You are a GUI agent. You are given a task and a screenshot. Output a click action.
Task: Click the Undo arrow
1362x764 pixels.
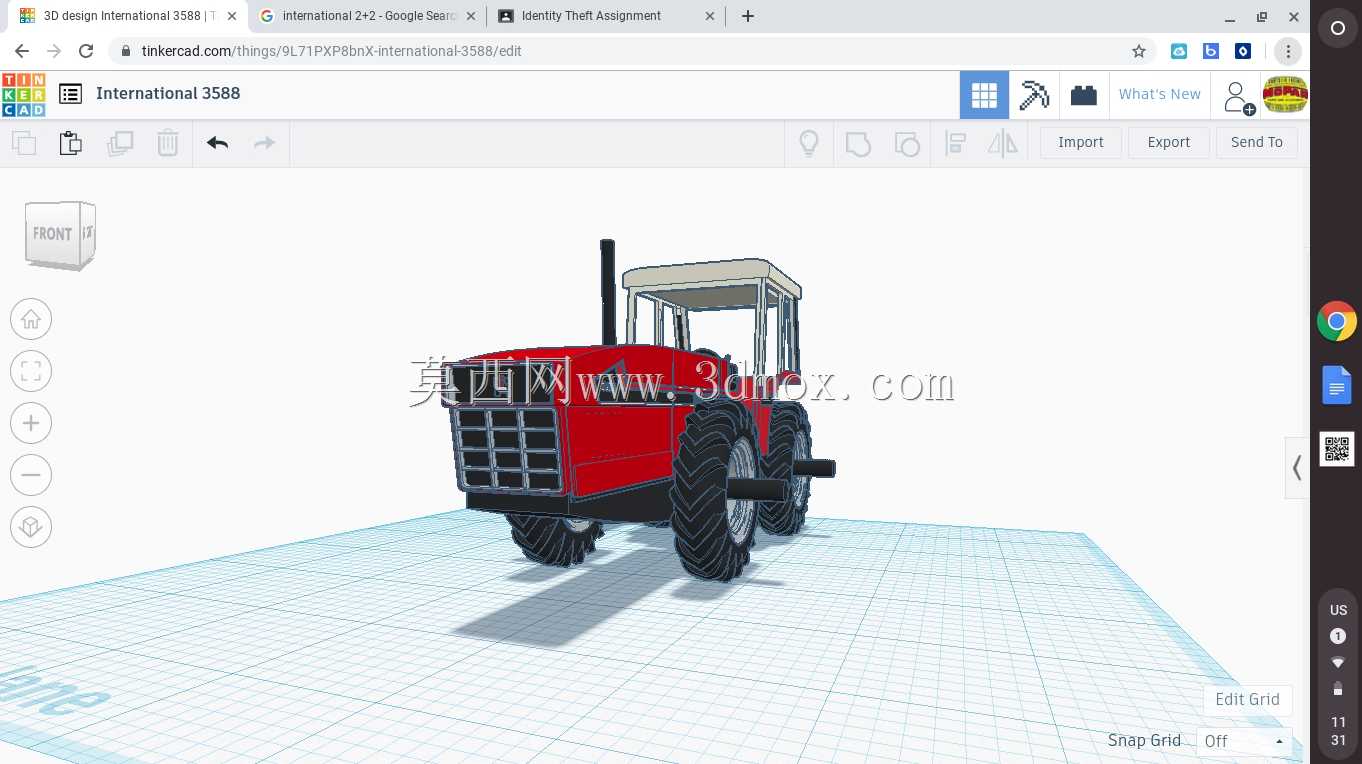point(218,143)
